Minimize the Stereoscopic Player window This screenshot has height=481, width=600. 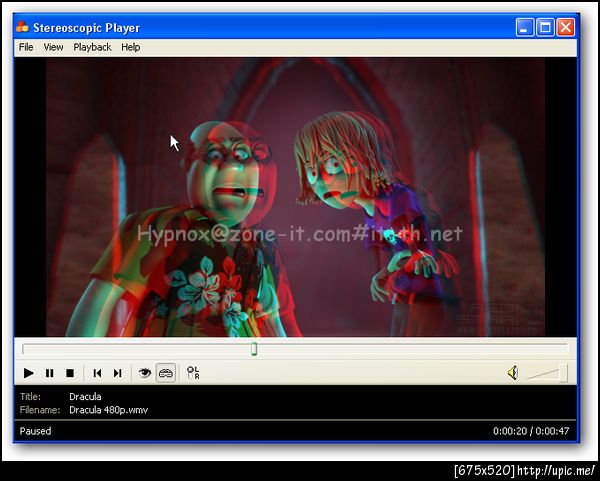[525, 28]
